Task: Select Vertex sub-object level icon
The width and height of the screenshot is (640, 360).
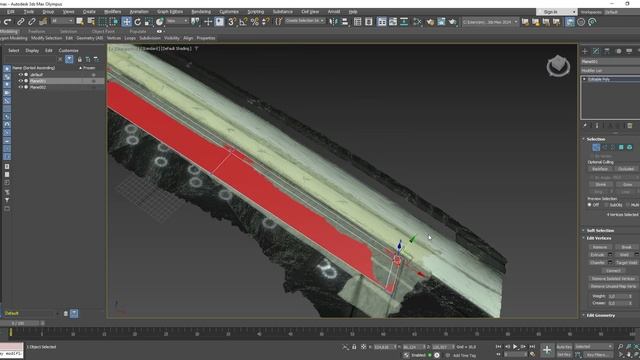Action: (596, 147)
